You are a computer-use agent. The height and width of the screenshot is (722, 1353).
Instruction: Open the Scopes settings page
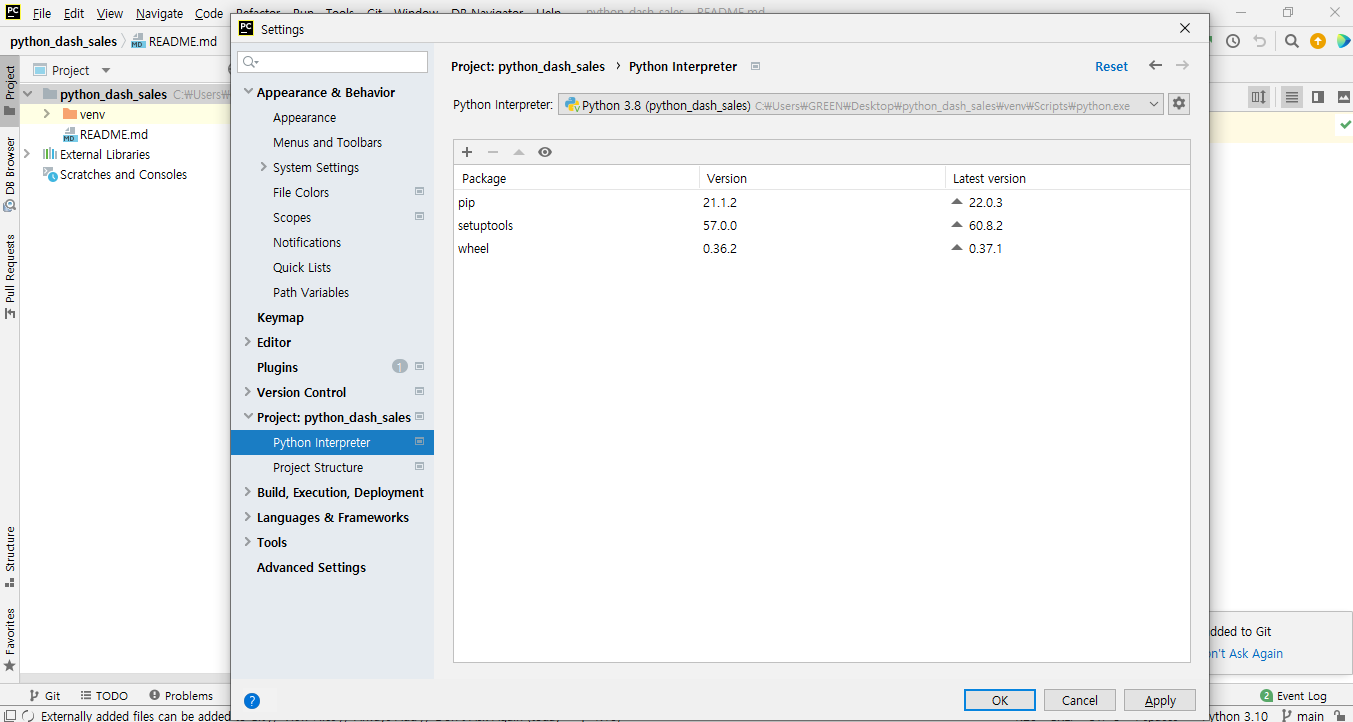pyautogui.click(x=292, y=217)
